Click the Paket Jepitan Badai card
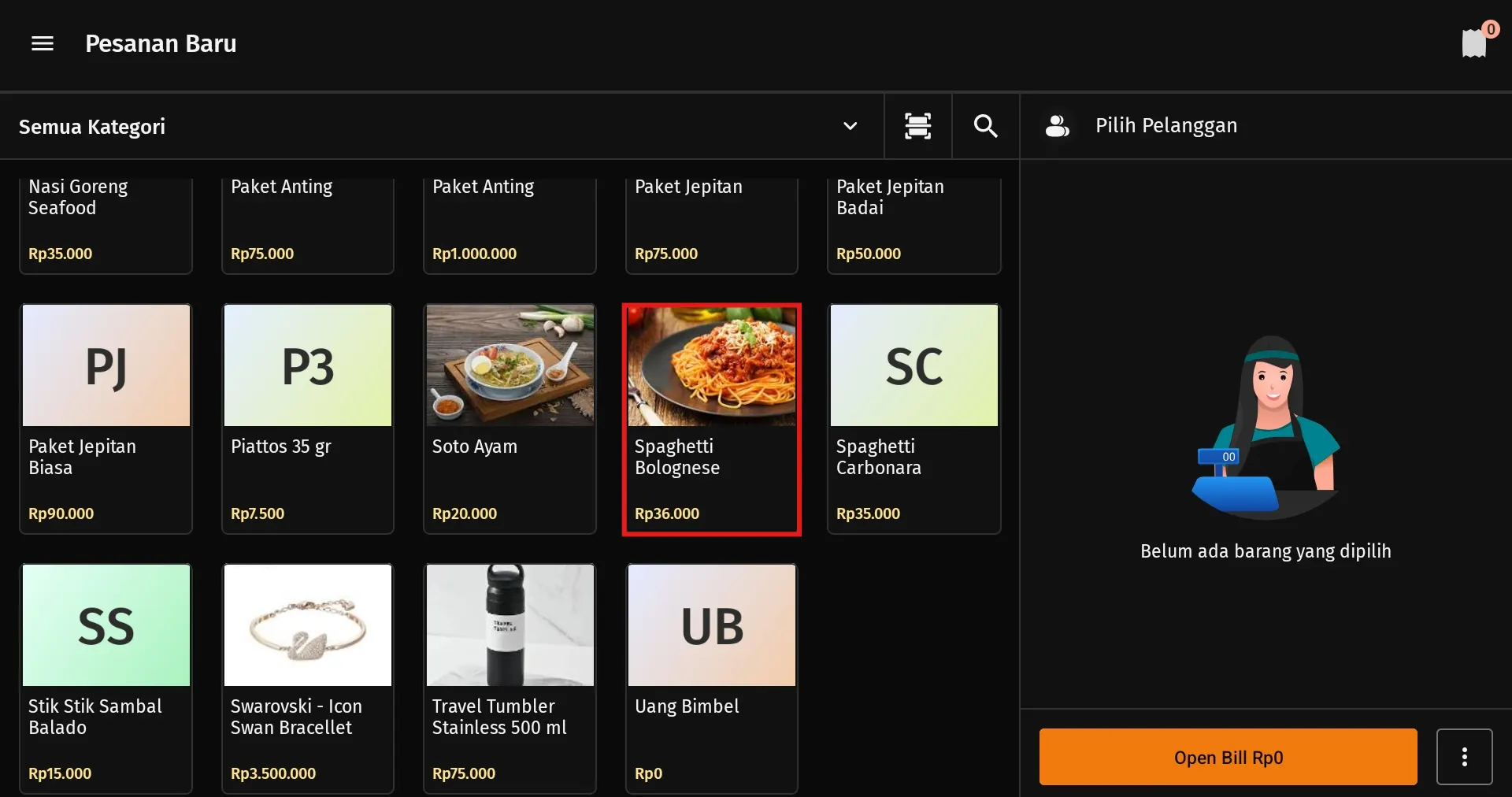Image resolution: width=1512 pixels, height=797 pixels. pos(913,221)
